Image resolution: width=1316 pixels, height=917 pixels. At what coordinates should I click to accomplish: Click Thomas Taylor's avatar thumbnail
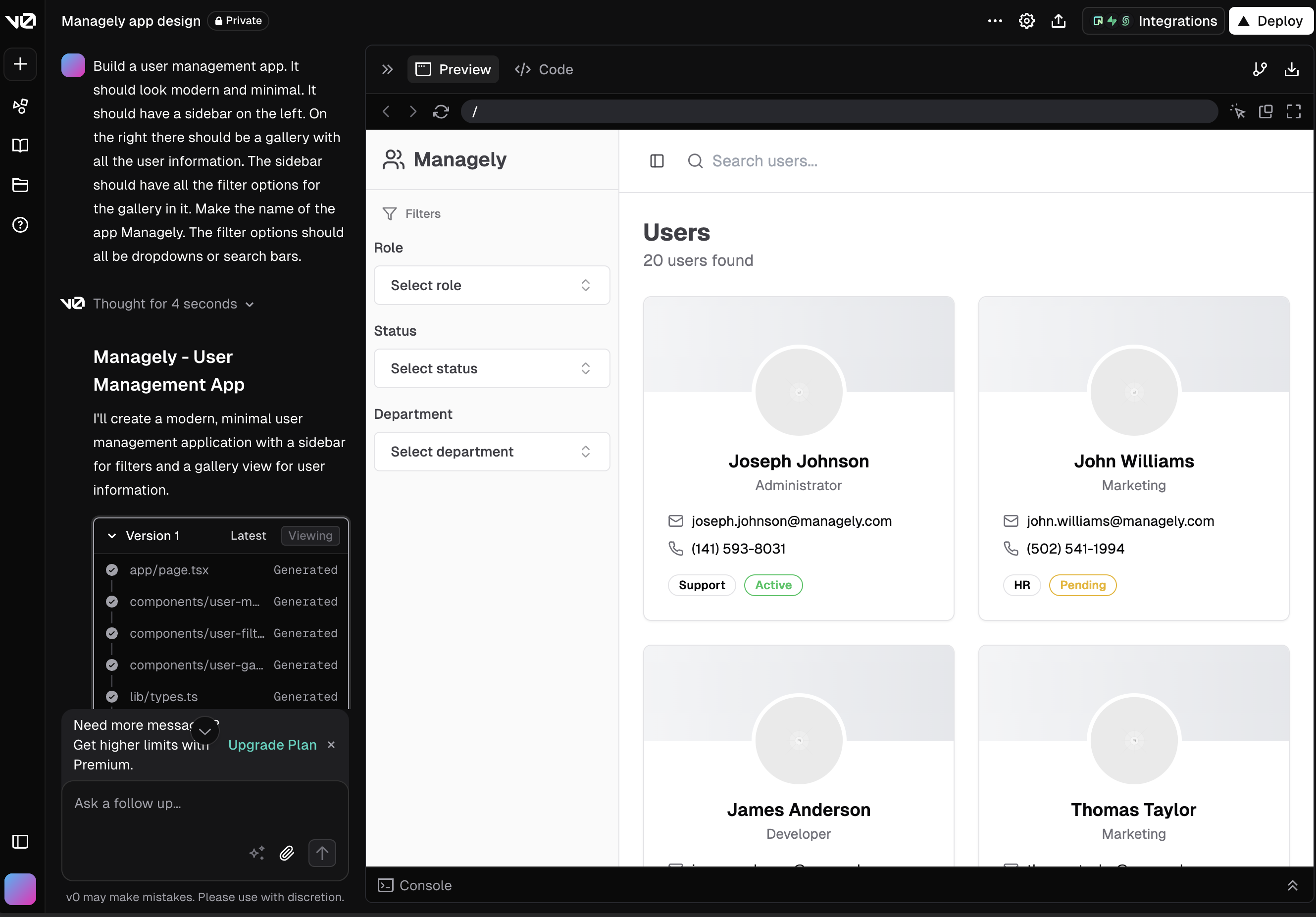pyautogui.click(x=1134, y=740)
